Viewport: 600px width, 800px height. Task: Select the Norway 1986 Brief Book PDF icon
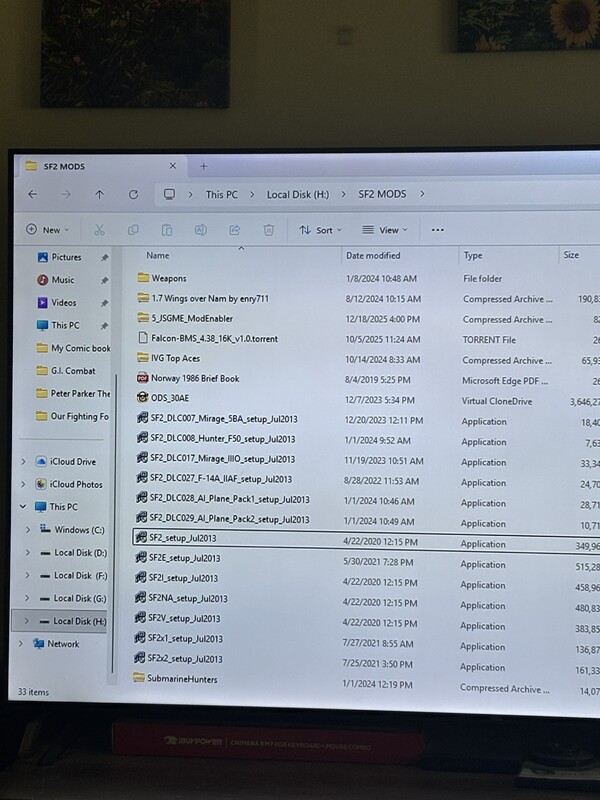[x=143, y=378]
